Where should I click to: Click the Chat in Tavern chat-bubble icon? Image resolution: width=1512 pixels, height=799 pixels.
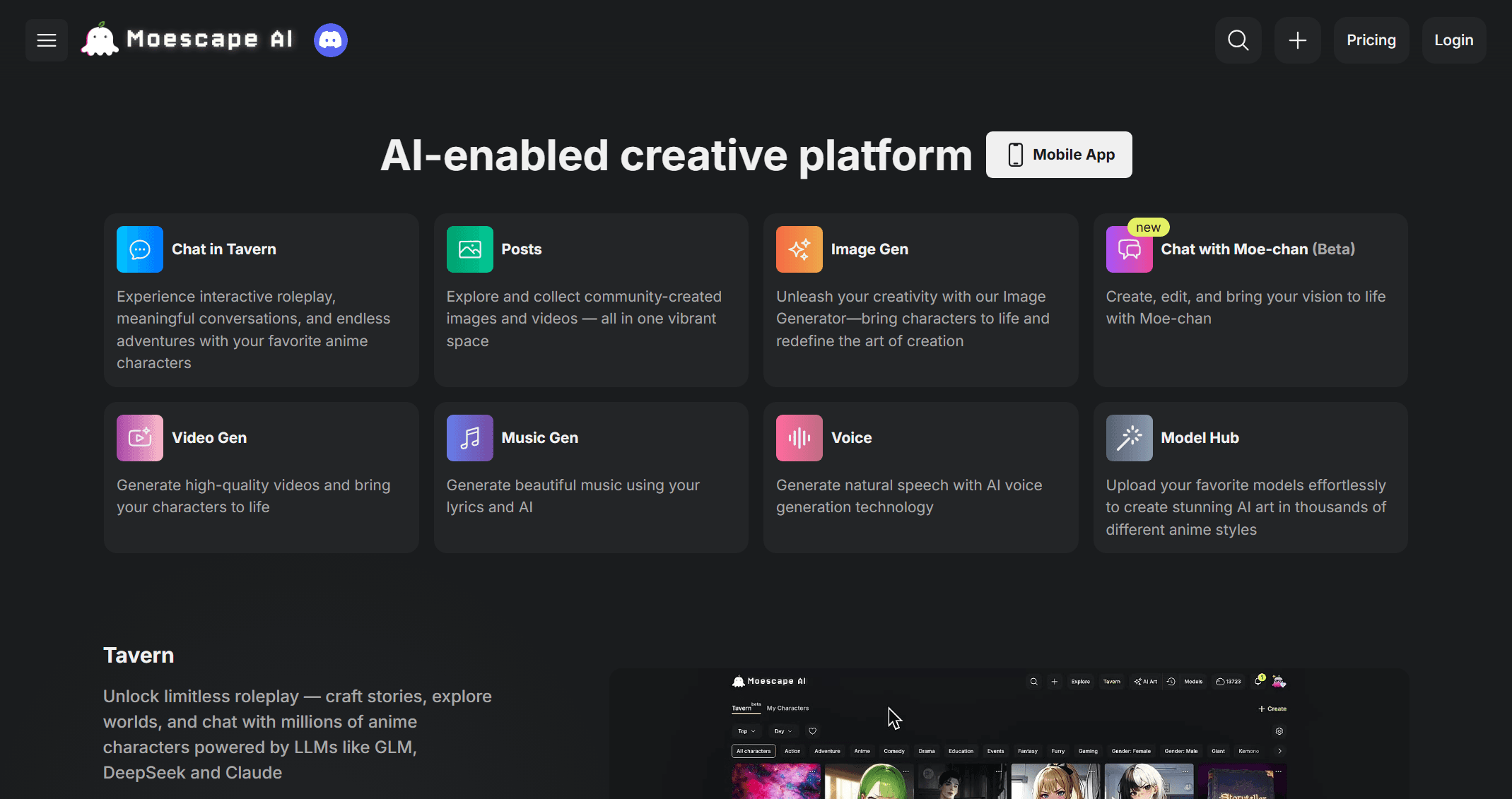(x=140, y=249)
